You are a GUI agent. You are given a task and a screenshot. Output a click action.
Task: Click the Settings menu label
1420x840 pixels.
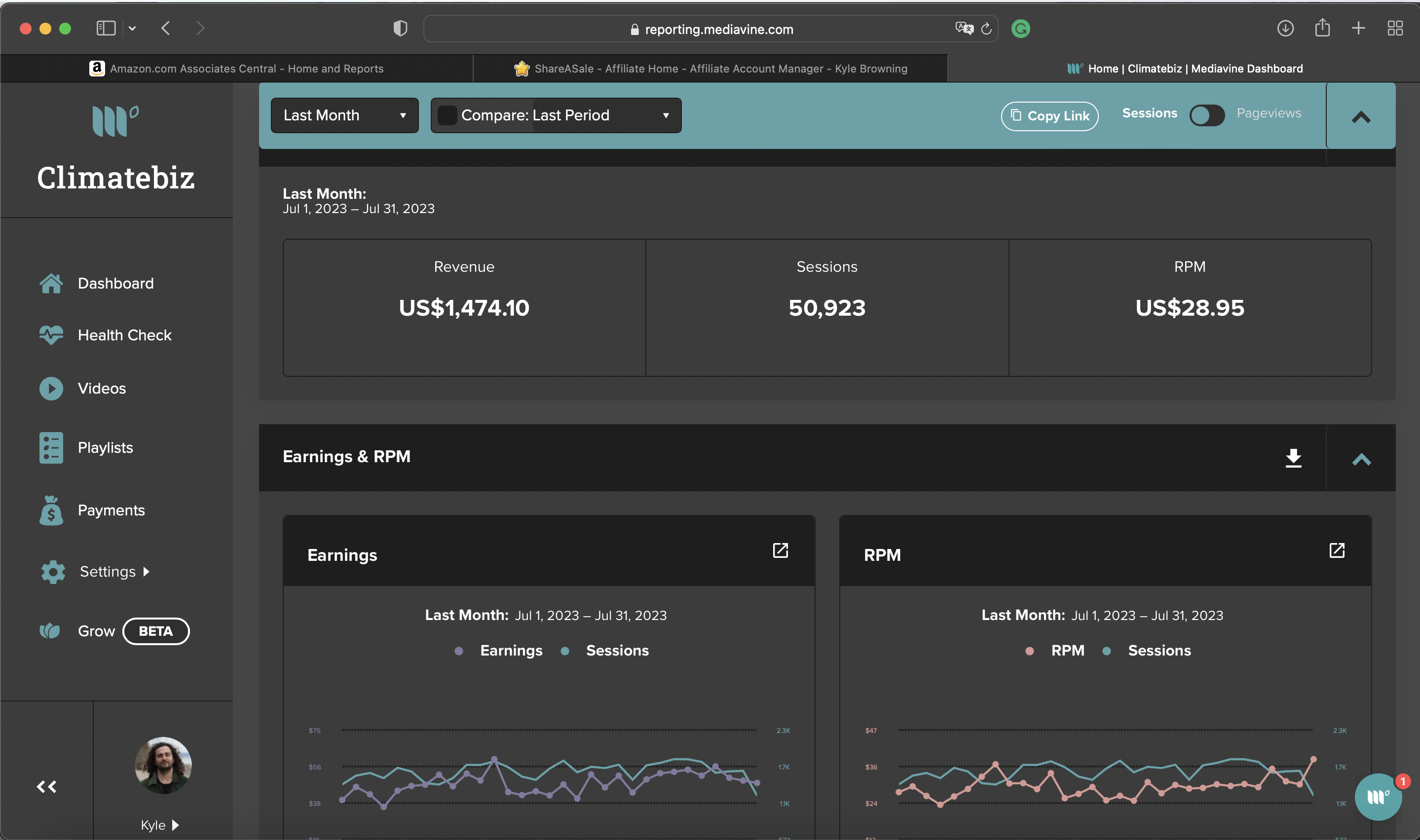(x=108, y=572)
